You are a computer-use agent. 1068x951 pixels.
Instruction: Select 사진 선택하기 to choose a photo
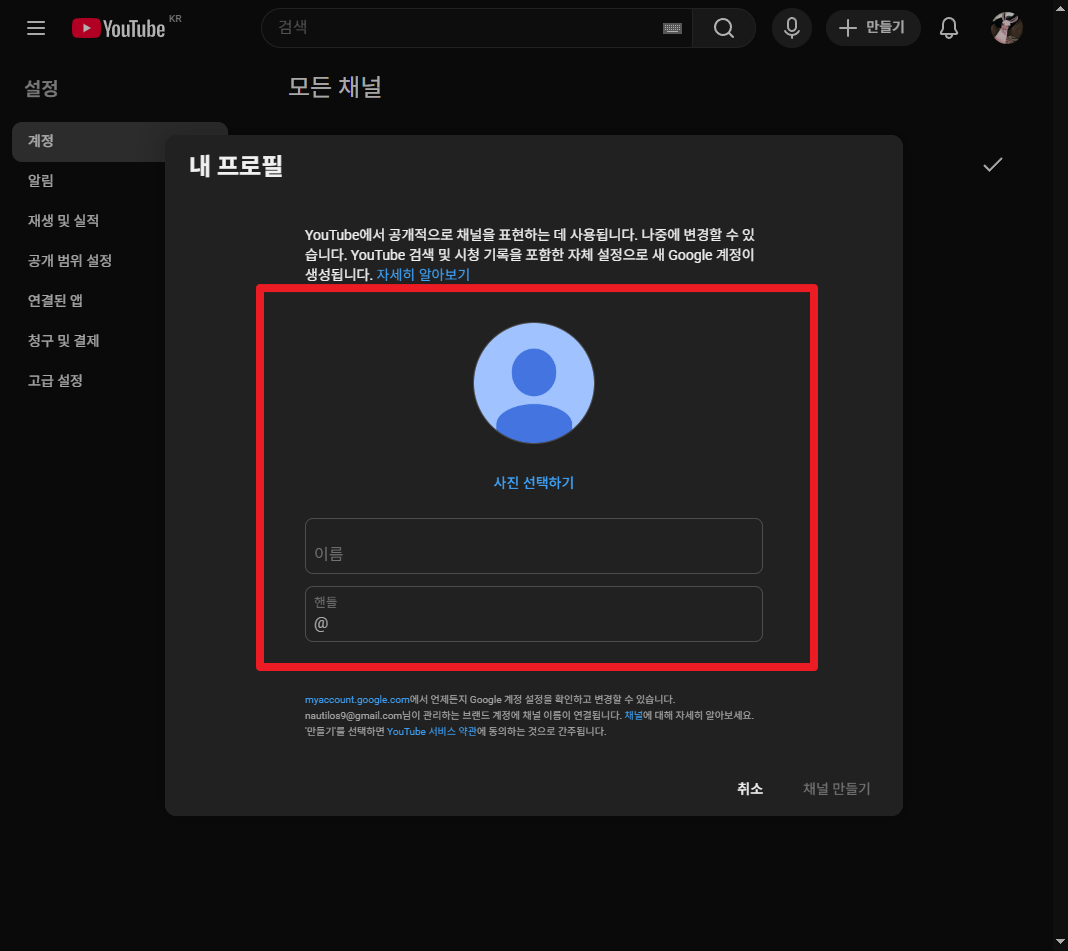pyautogui.click(x=533, y=482)
